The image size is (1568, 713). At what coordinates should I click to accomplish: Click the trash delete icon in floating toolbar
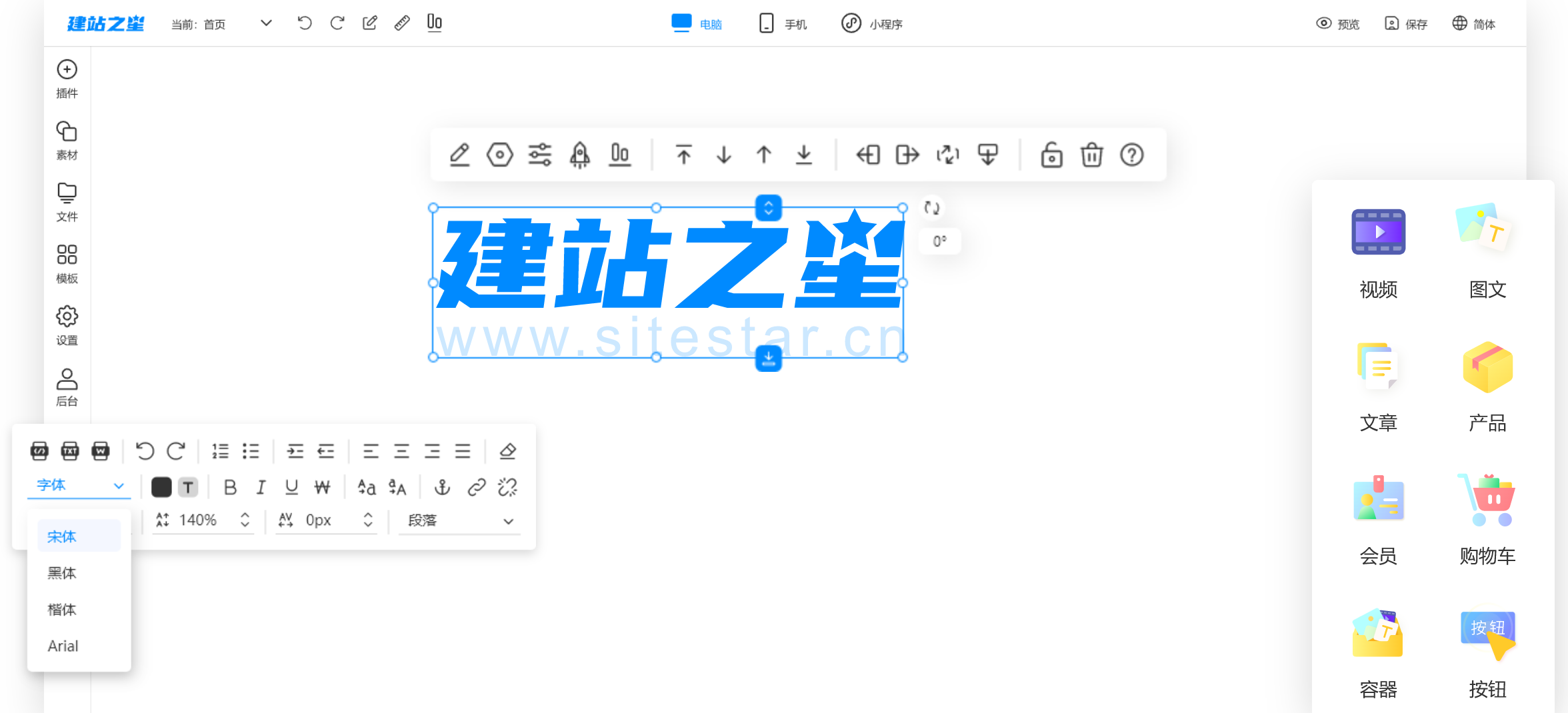pyautogui.click(x=1091, y=155)
